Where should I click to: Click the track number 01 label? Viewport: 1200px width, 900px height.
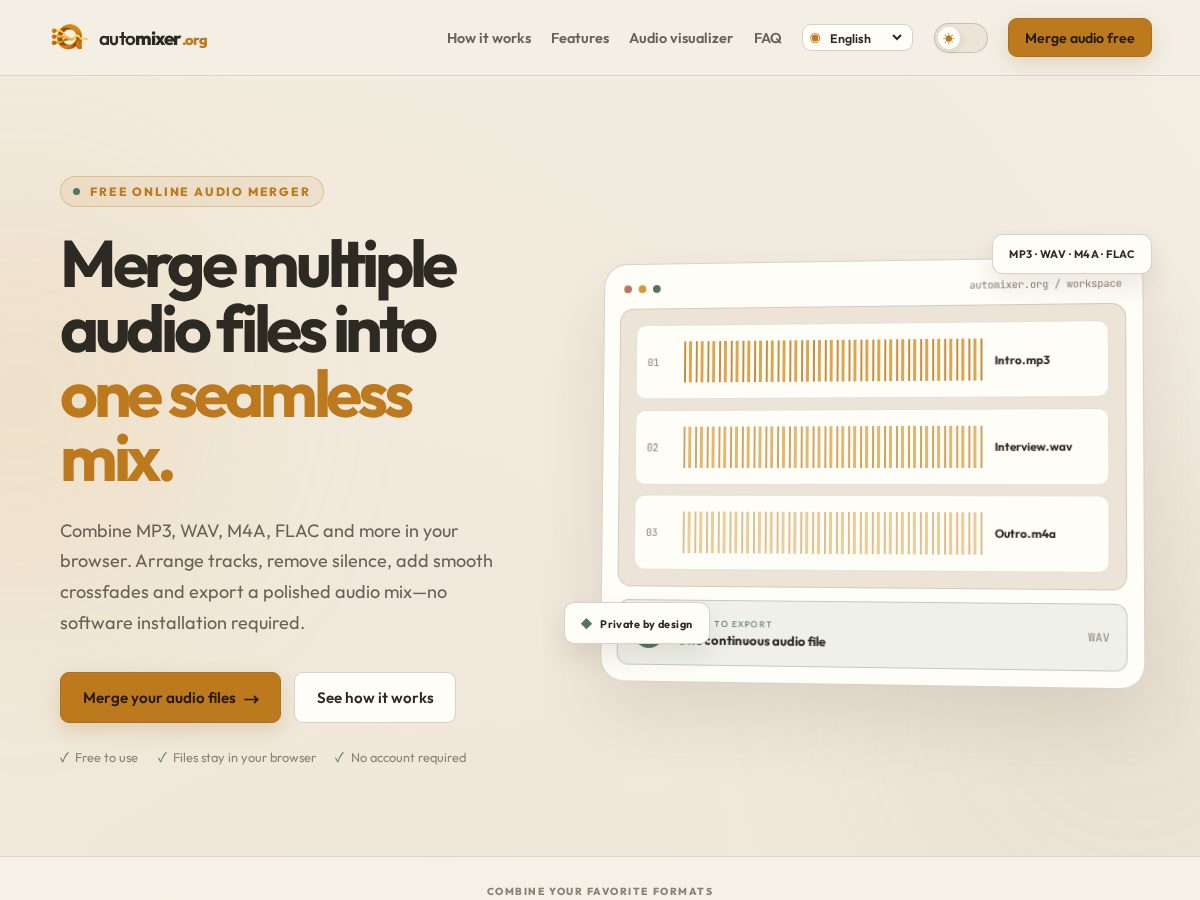(653, 362)
